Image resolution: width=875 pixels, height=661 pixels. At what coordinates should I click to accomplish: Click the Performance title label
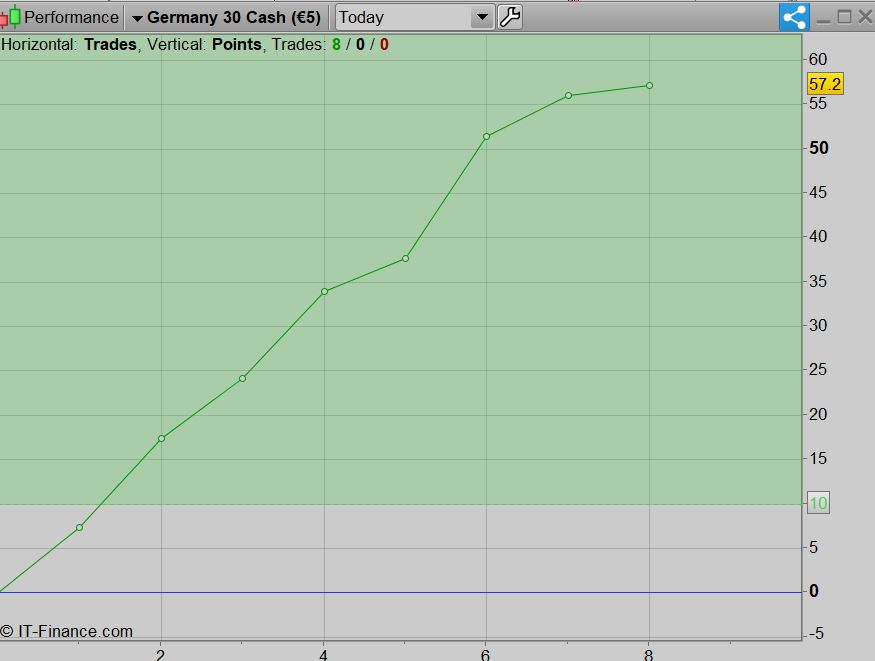pyautogui.click(x=71, y=17)
